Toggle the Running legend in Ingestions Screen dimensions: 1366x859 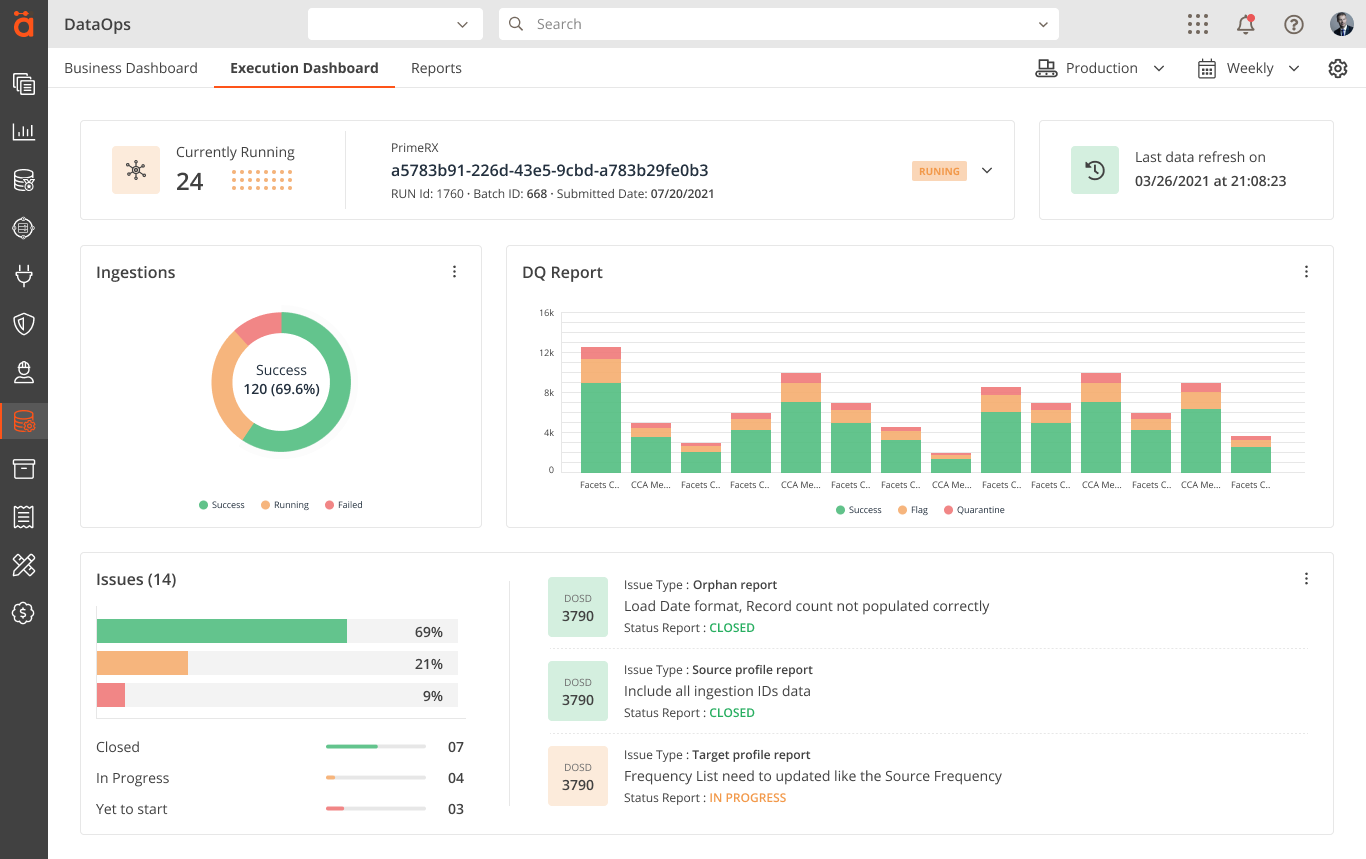285,505
